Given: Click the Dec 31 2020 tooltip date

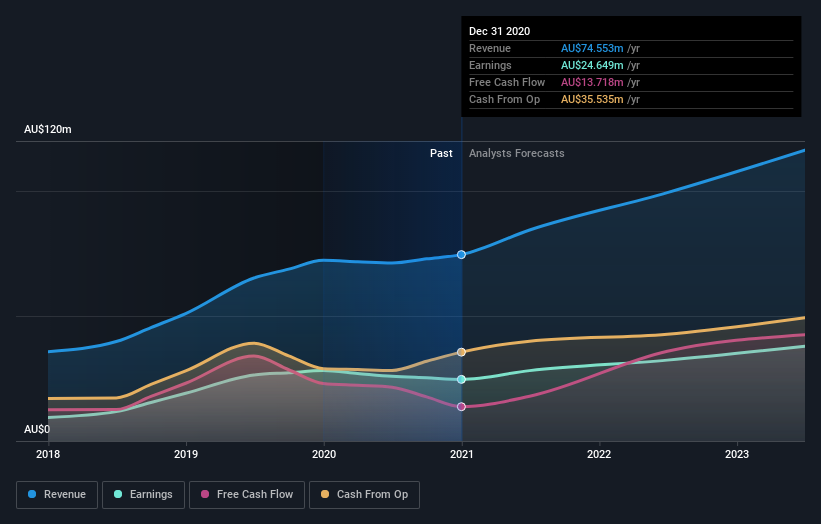Looking at the screenshot, I should coord(500,31).
